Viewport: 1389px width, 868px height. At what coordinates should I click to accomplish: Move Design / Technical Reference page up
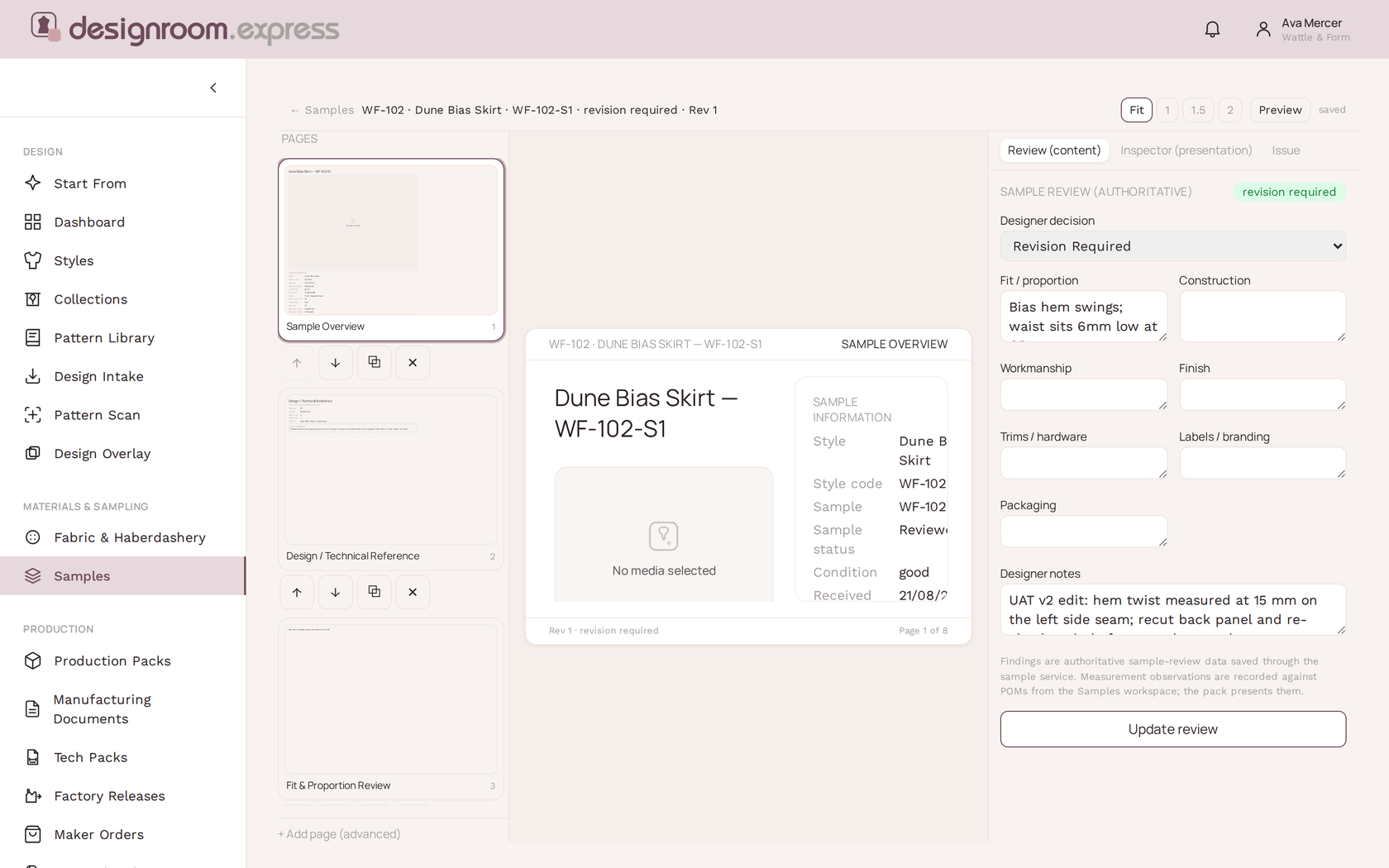tap(297, 592)
